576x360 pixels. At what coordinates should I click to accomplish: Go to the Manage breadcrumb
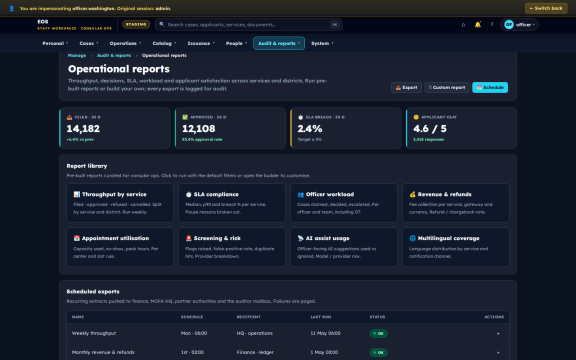(x=77, y=55)
